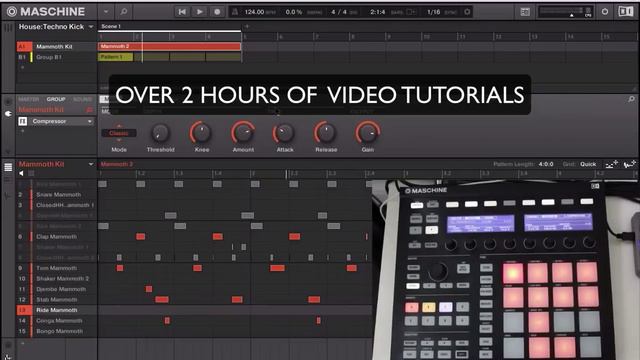This screenshot has width=640, height=360.
Task: Toggle the plug-in view icon at left
Action: pos(8,114)
